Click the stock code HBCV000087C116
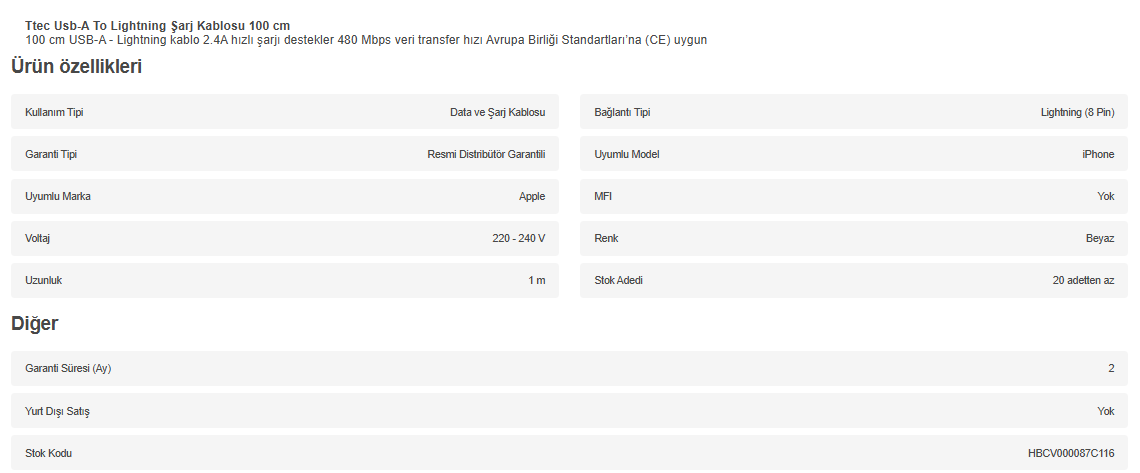This screenshot has width=1140, height=473. click(x=1071, y=453)
